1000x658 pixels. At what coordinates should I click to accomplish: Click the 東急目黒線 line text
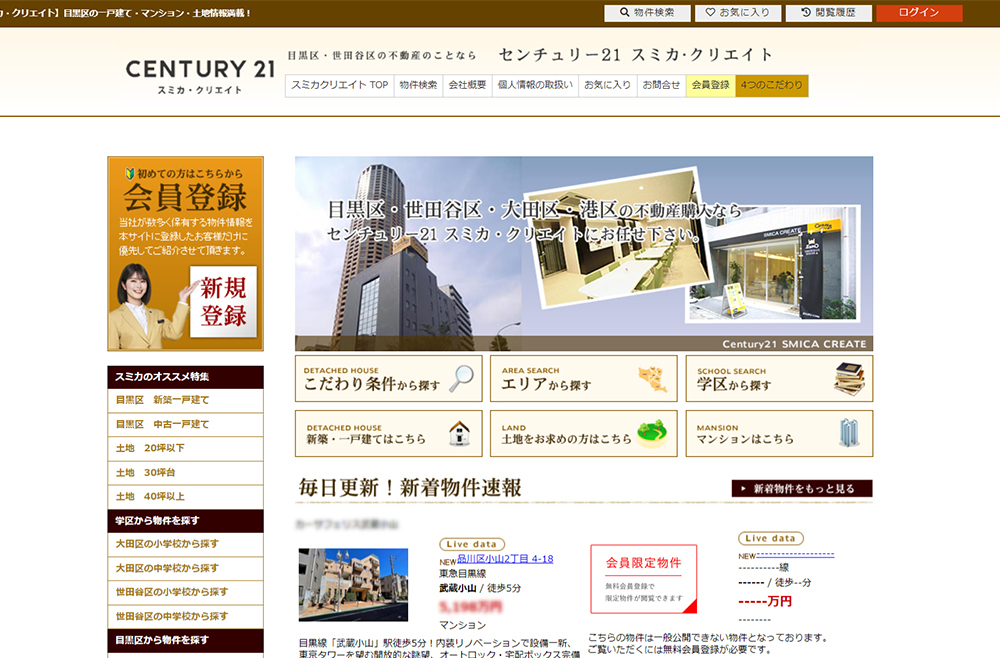click(462, 573)
